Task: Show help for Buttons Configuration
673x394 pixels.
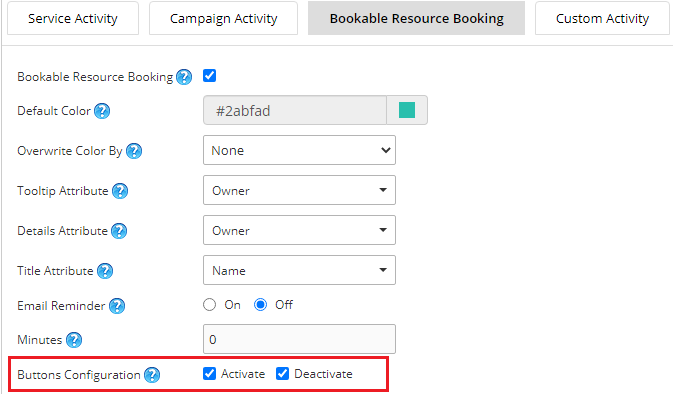Action: pos(152,375)
